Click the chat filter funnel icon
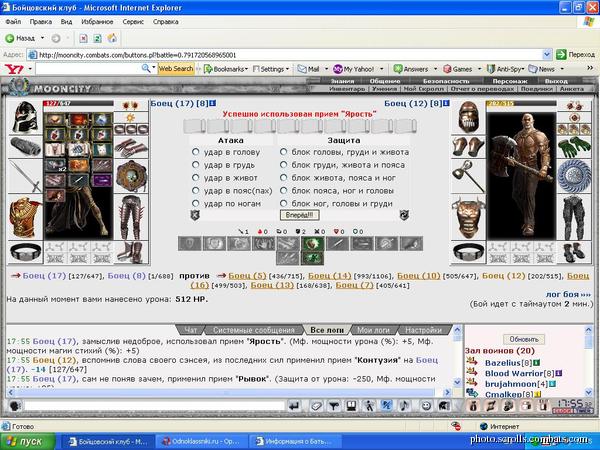 coord(334,406)
